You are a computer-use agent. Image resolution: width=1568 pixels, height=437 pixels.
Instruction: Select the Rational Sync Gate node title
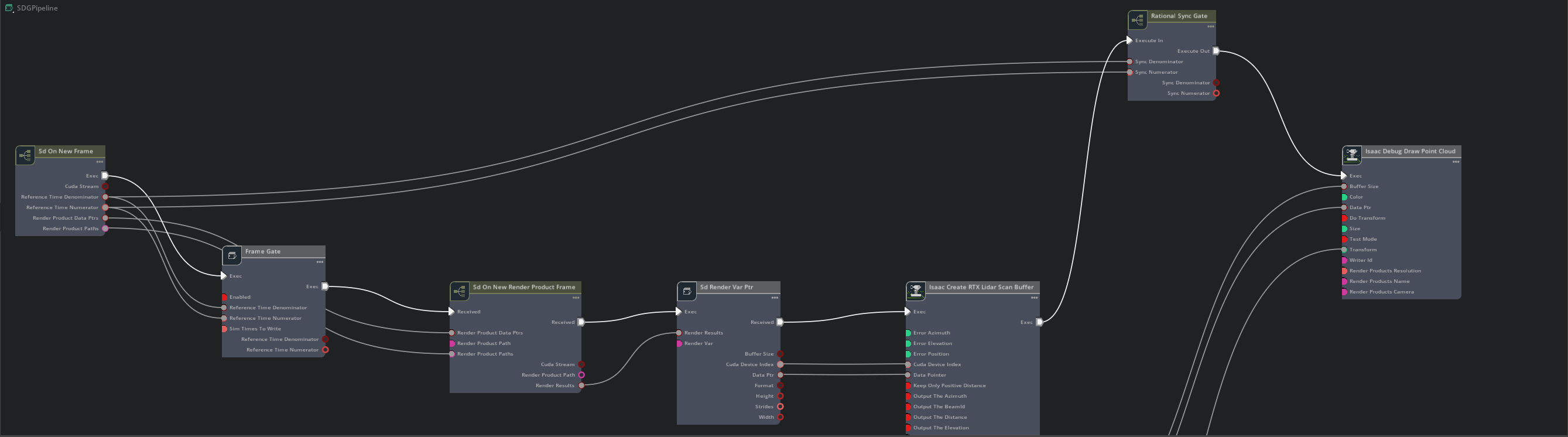(1179, 16)
